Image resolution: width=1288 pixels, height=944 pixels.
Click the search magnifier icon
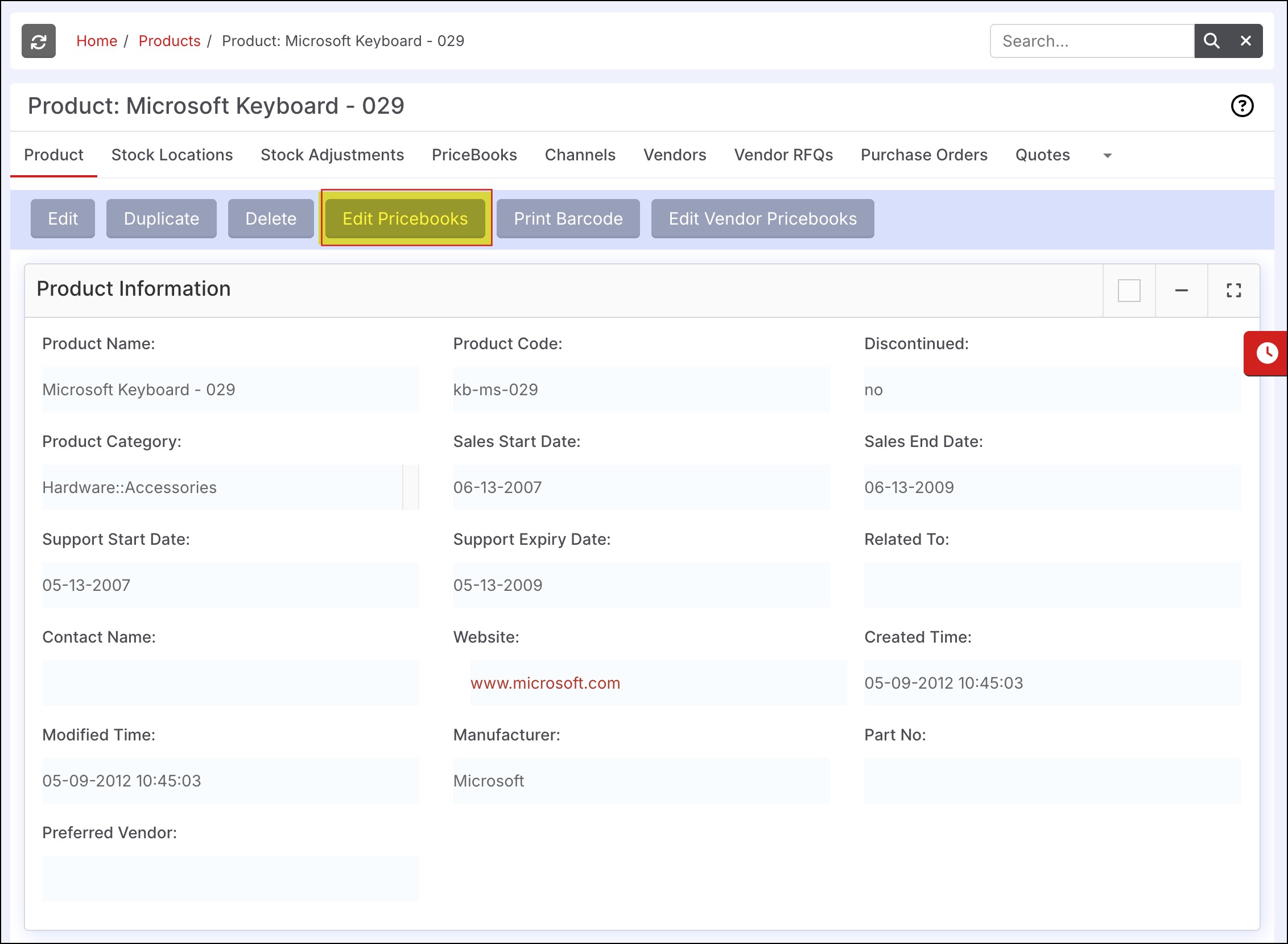pos(1211,41)
